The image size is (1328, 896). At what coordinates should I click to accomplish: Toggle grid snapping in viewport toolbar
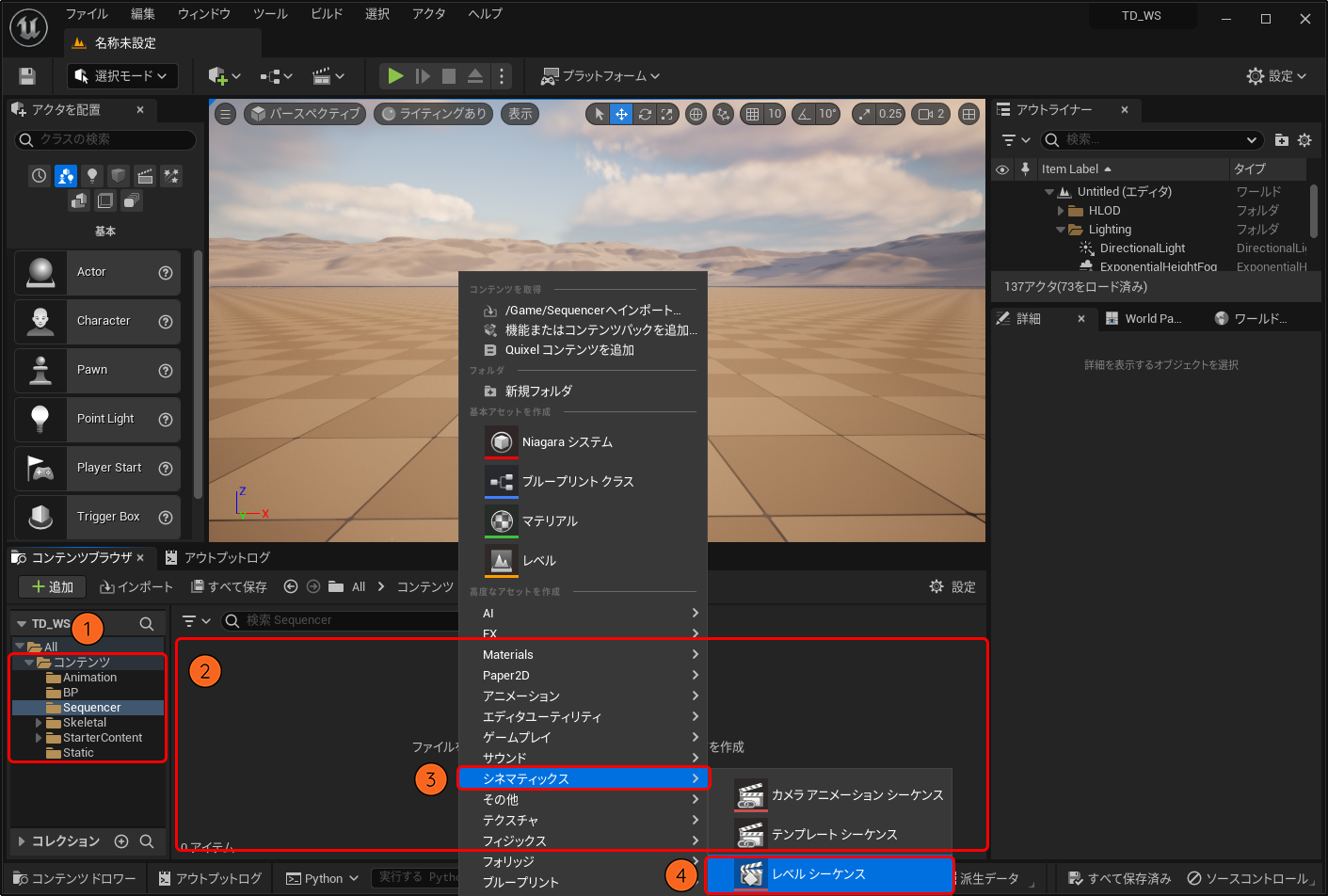tap(752, 114)
